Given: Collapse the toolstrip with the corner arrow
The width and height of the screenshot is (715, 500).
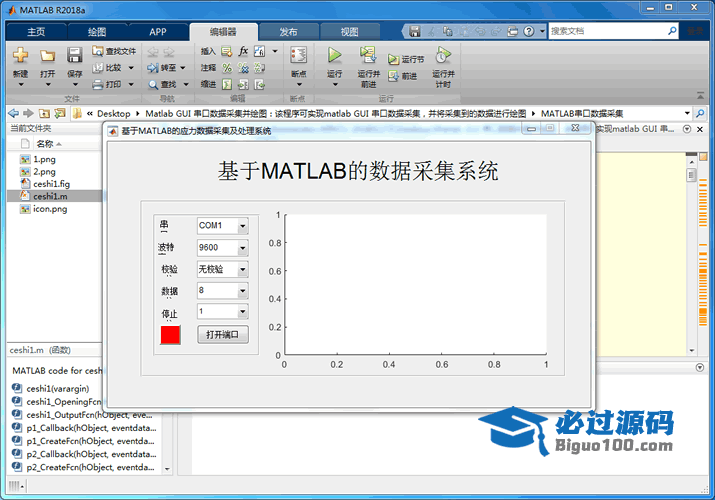Looking at the screenshot, I should click(x=700, y=95).
